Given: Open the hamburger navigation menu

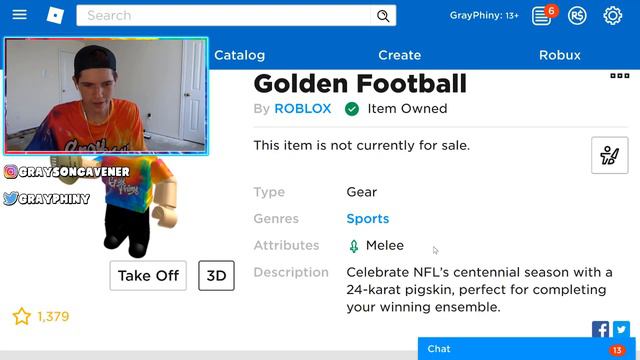Looking at the screenshot, I should [20, 15].
